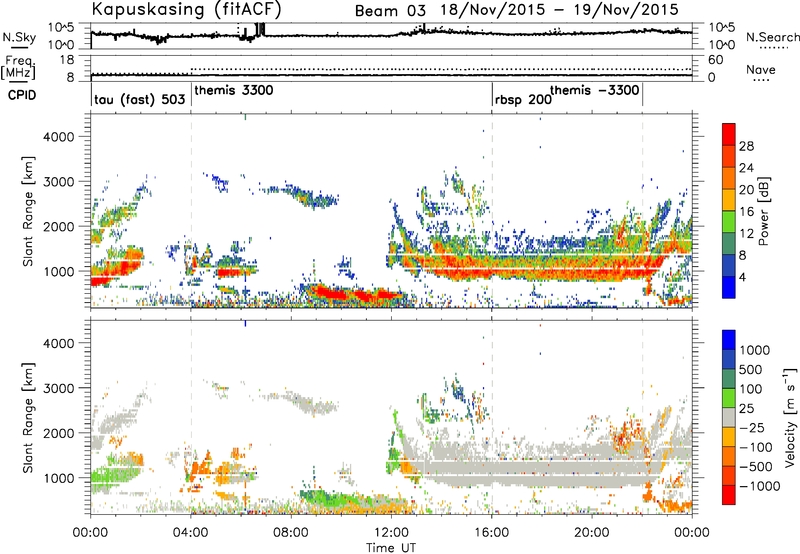The width and height of the screenshot is (800, 554).
Task: Click the '60' tick on the Nave axis
Action: (716, 60)
